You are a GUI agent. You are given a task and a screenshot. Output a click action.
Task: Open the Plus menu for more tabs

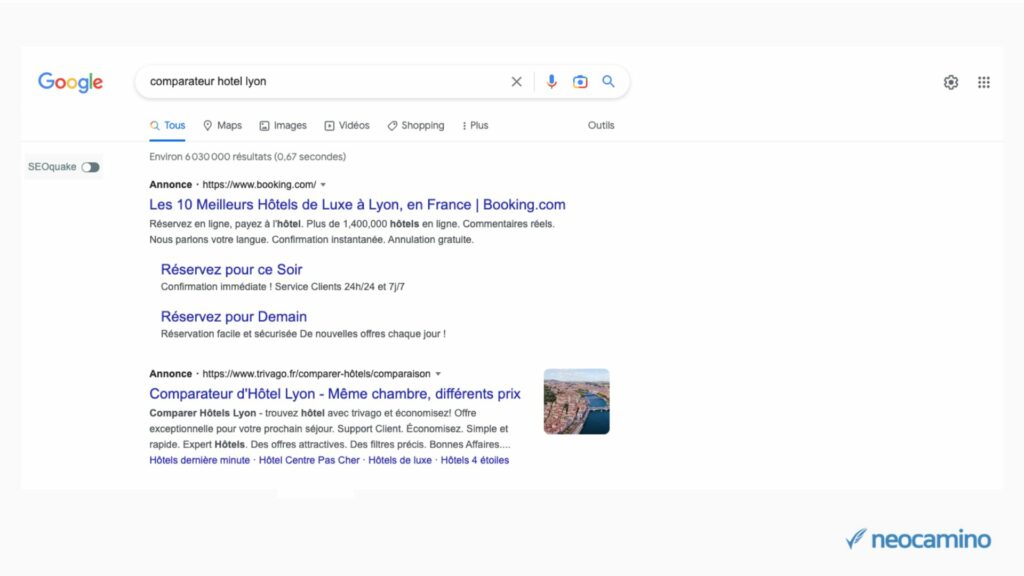pos(475,125)
